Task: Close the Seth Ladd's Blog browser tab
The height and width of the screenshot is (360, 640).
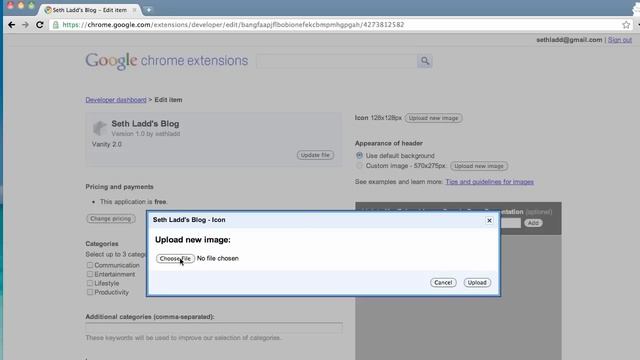Action: pos(134,10)
